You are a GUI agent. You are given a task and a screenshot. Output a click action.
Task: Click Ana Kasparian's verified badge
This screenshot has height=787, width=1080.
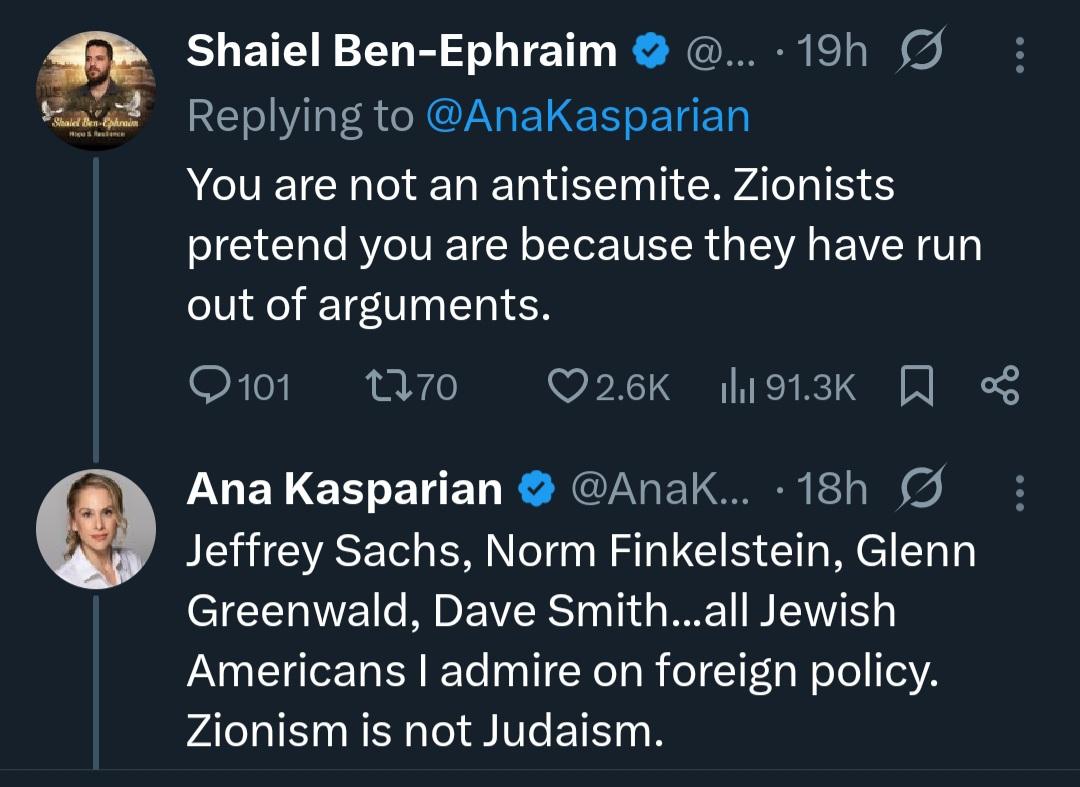(x=536, y=490)
